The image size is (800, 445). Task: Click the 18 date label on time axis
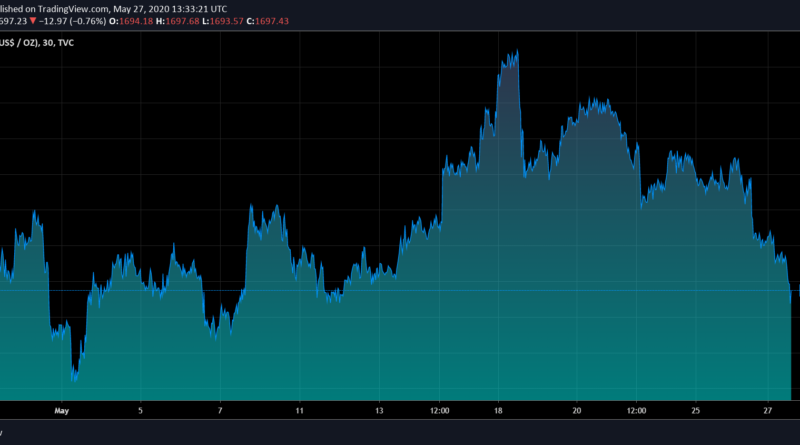click(x=498, y=410)
